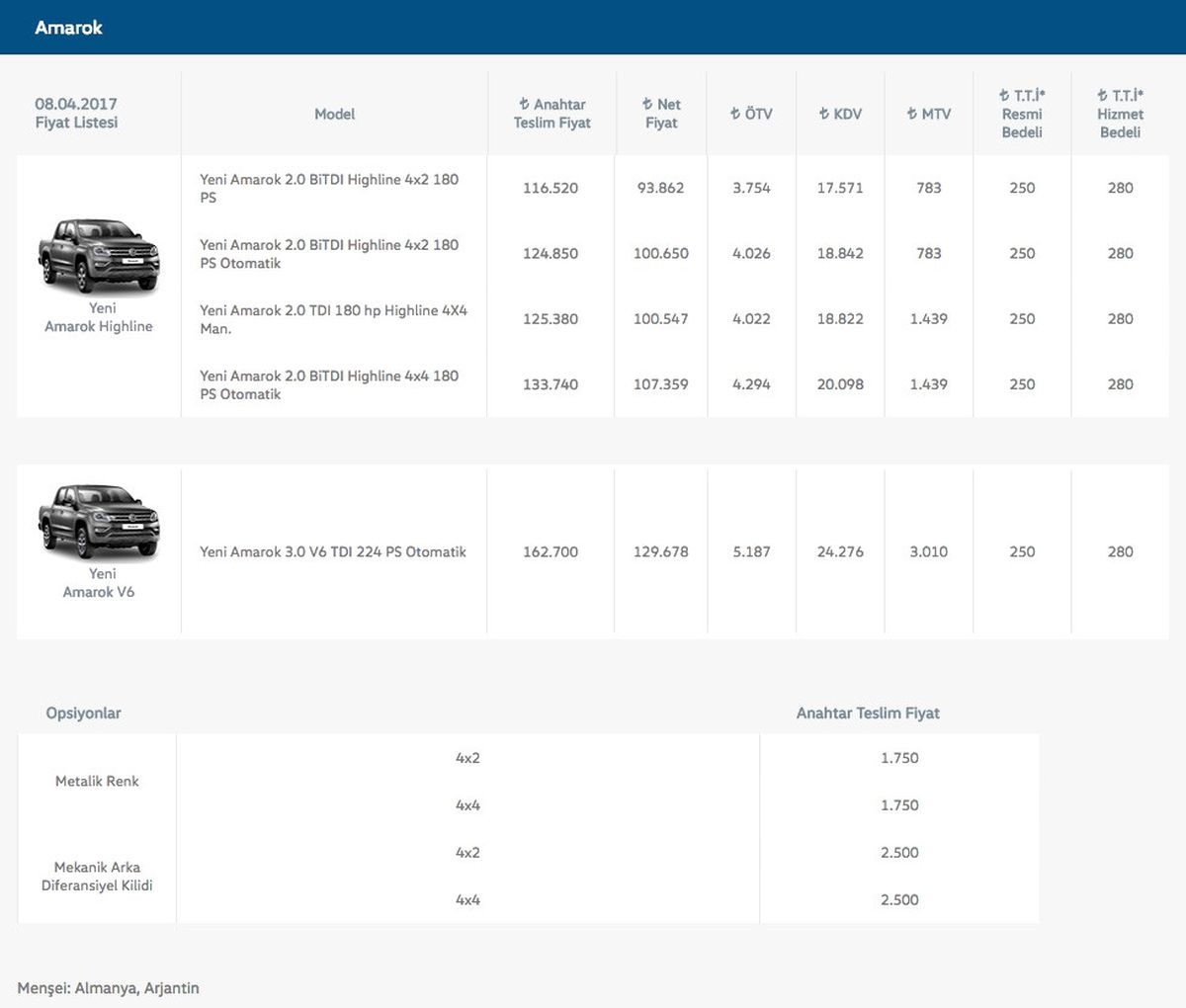Viewport: 1186px width, 1008px height.
Task: Click the Anahtar Teslim Fiyat column header
Action: [551, 113]
